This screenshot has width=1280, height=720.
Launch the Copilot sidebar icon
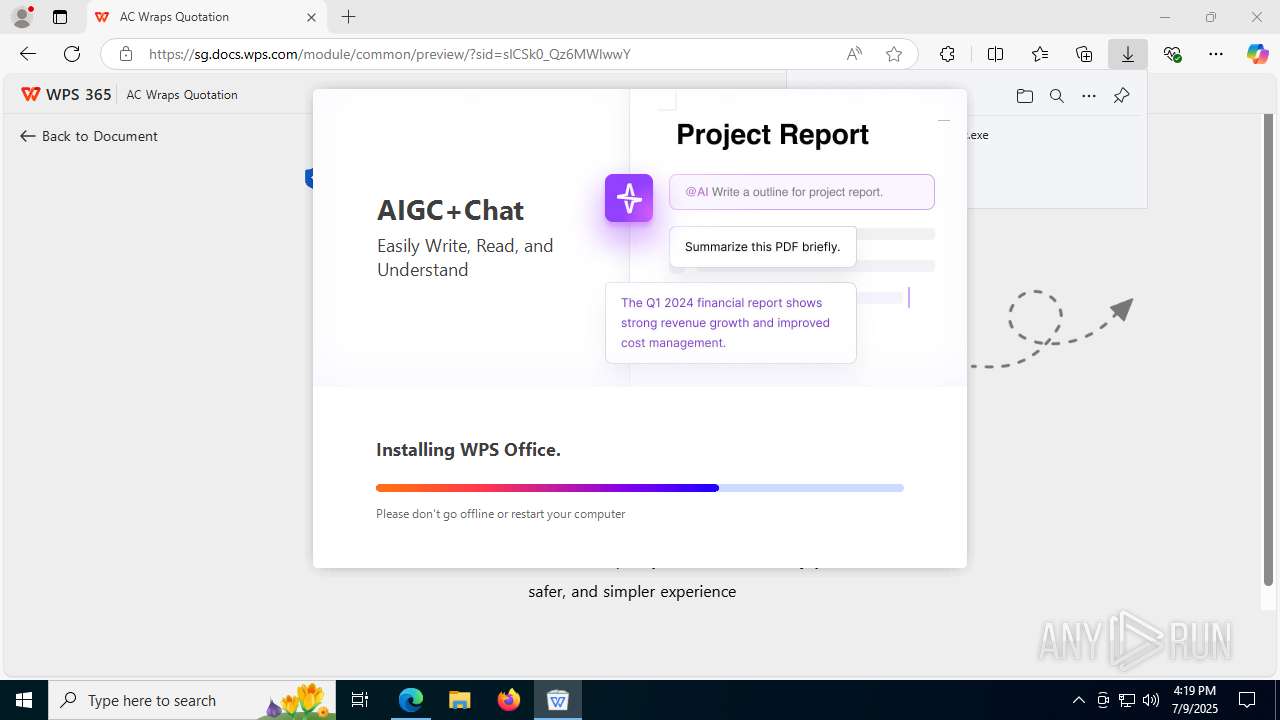(x=1257, y=54)
